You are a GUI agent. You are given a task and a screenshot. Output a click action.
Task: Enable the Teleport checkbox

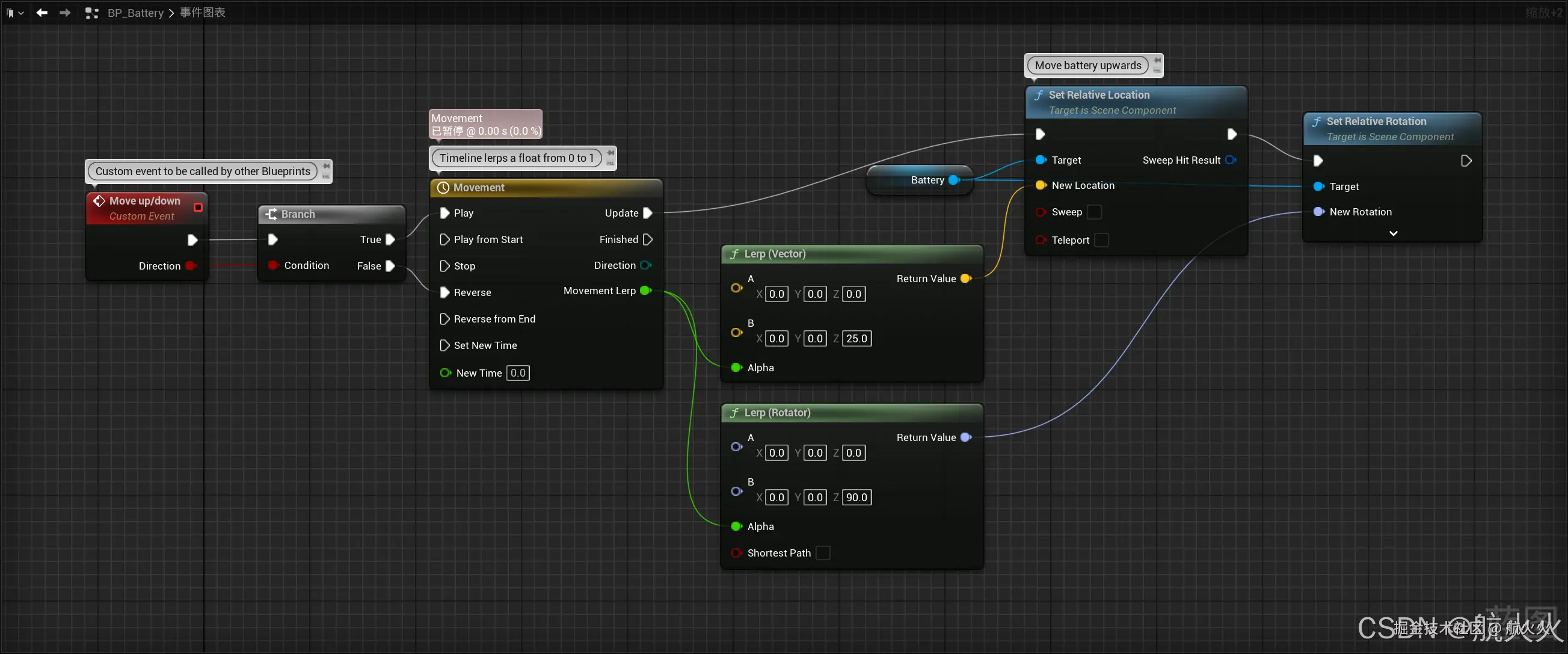tap(1101, 240)
